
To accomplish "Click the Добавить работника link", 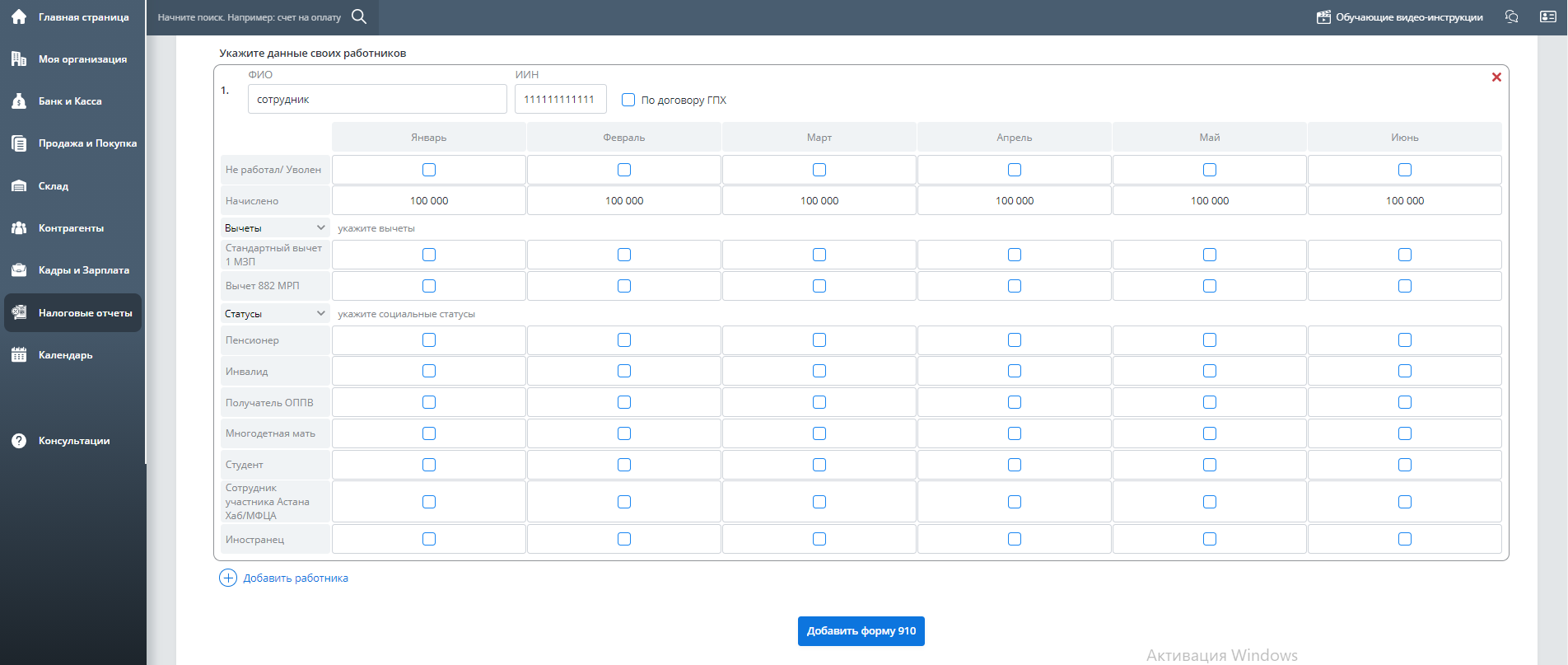I will pyautogui.click(x=296, y=578).
